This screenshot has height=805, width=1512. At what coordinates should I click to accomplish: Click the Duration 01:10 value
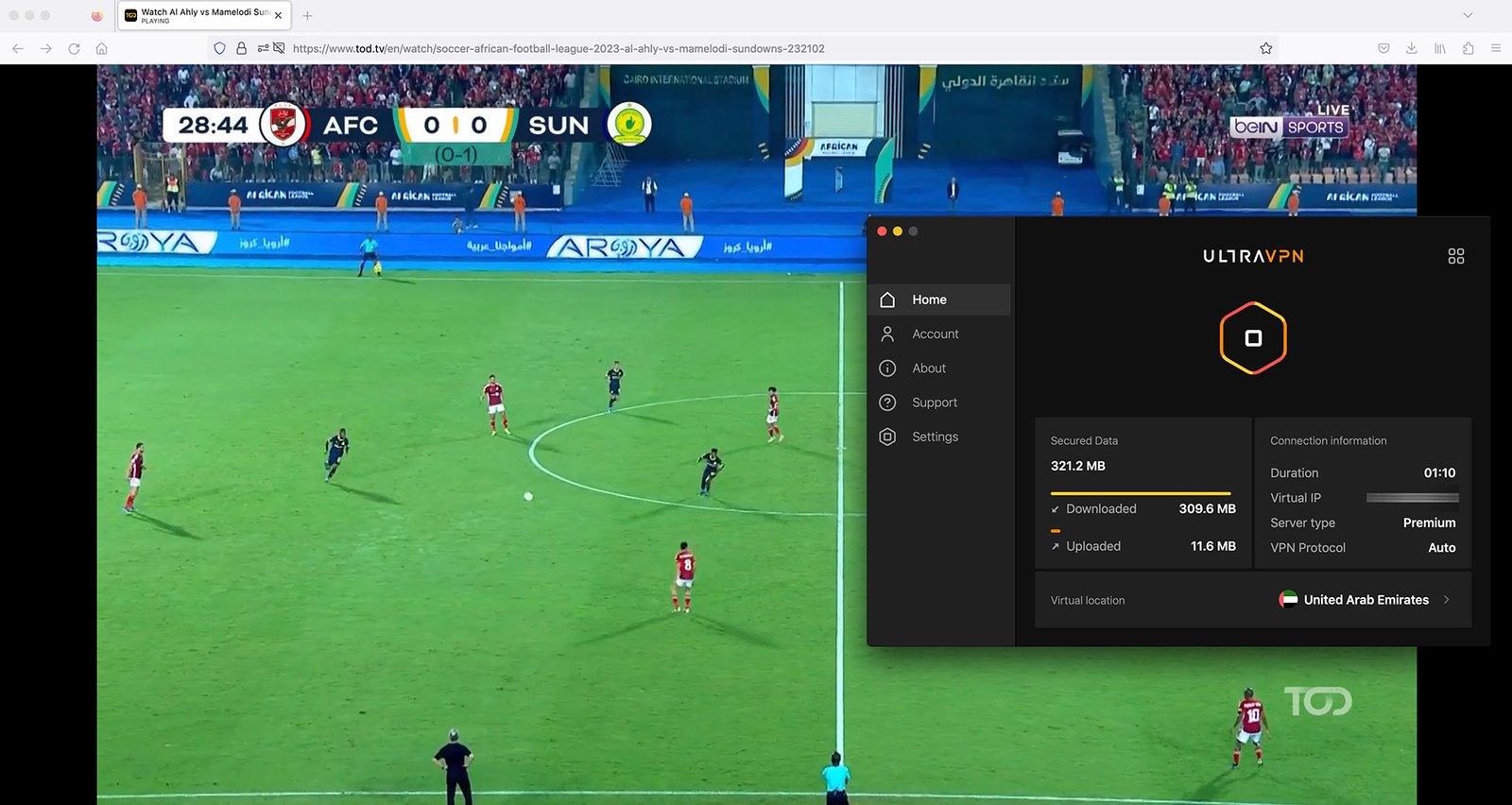[x=1439, y=472]
